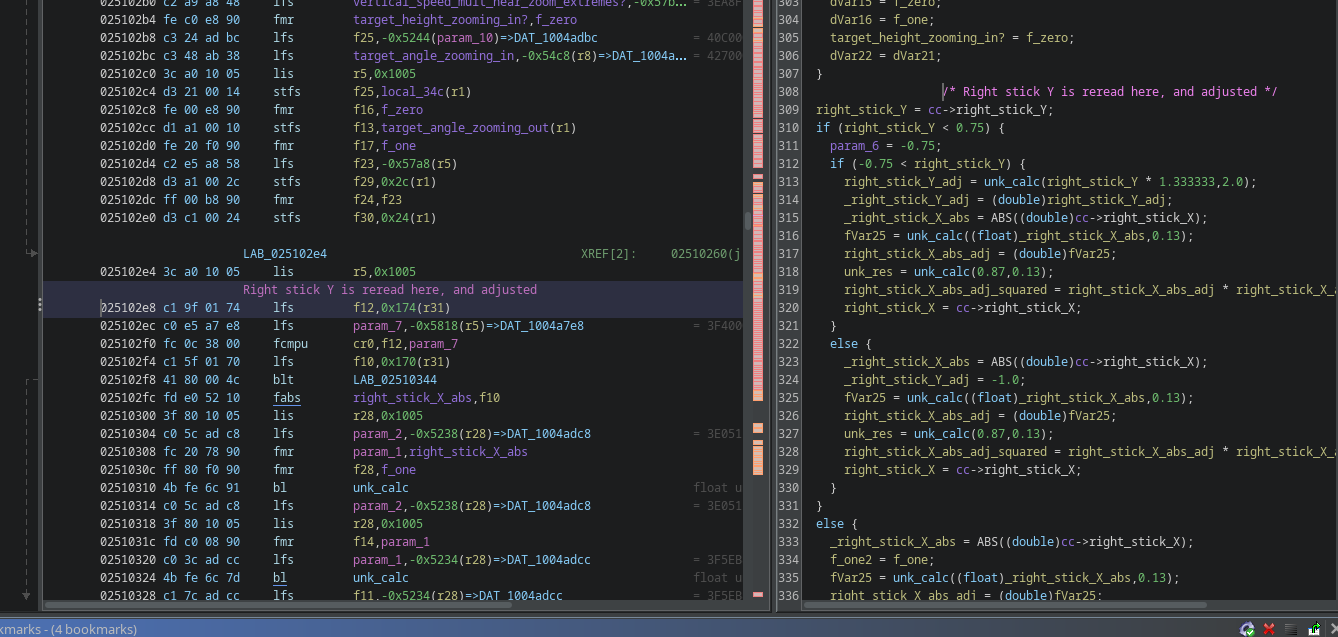This screenshot has width=1338, height=637.
Task: Click listing comment 'Right stick Y is reread here'
Action: (x=390, y=290)
